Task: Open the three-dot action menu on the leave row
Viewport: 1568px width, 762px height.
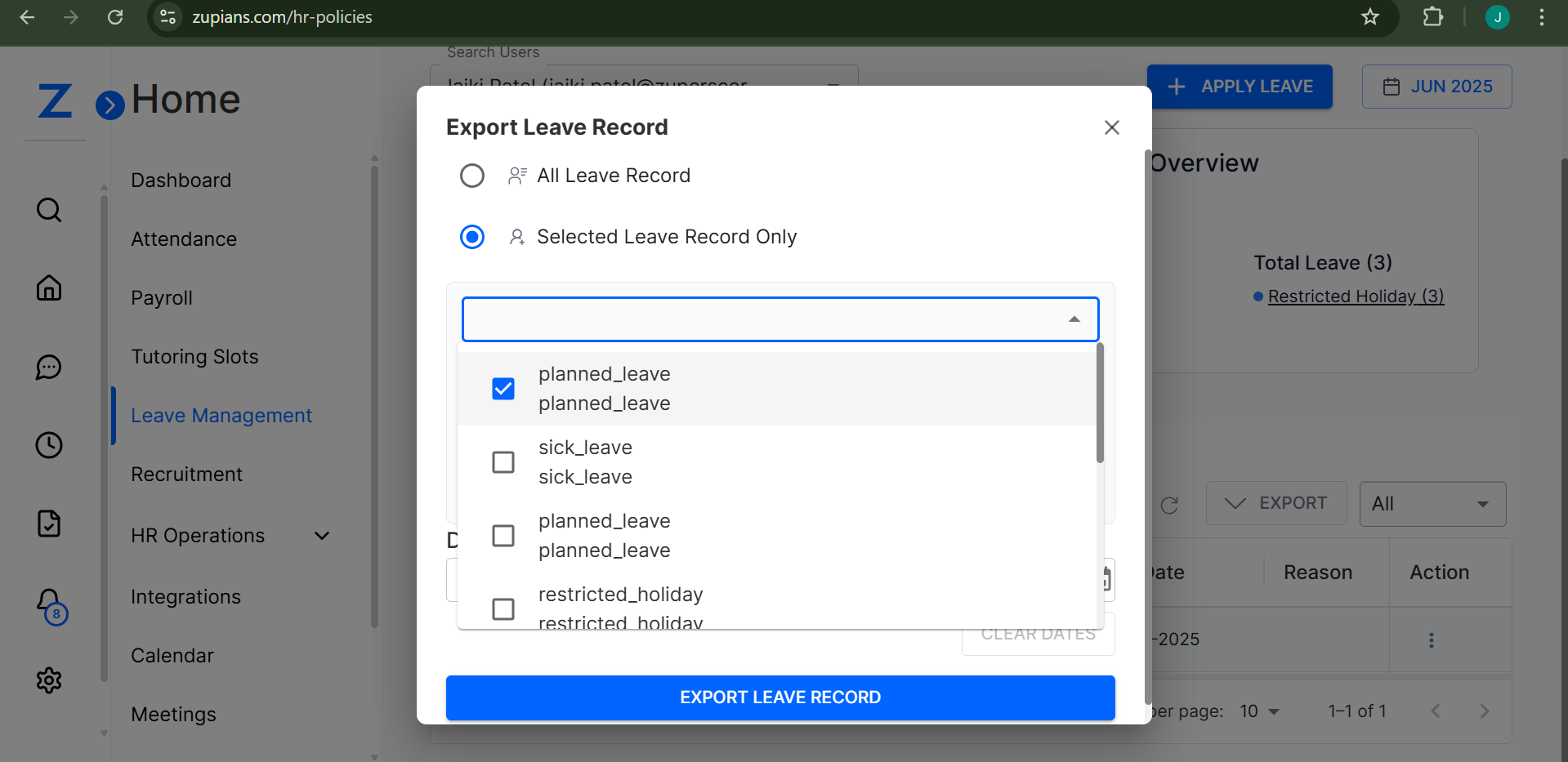Action: [1432, 640]
